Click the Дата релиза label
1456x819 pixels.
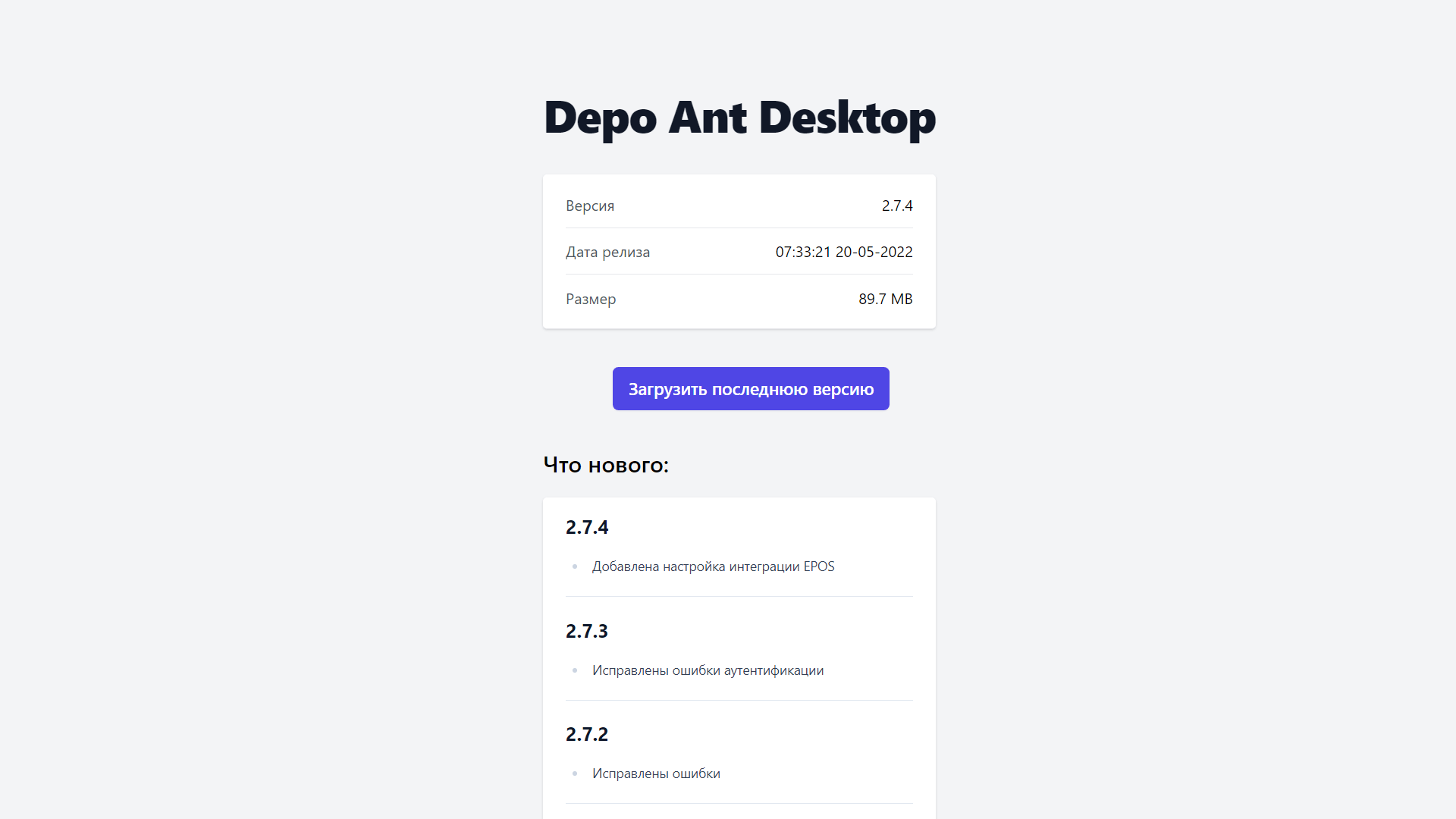(607, 252)
